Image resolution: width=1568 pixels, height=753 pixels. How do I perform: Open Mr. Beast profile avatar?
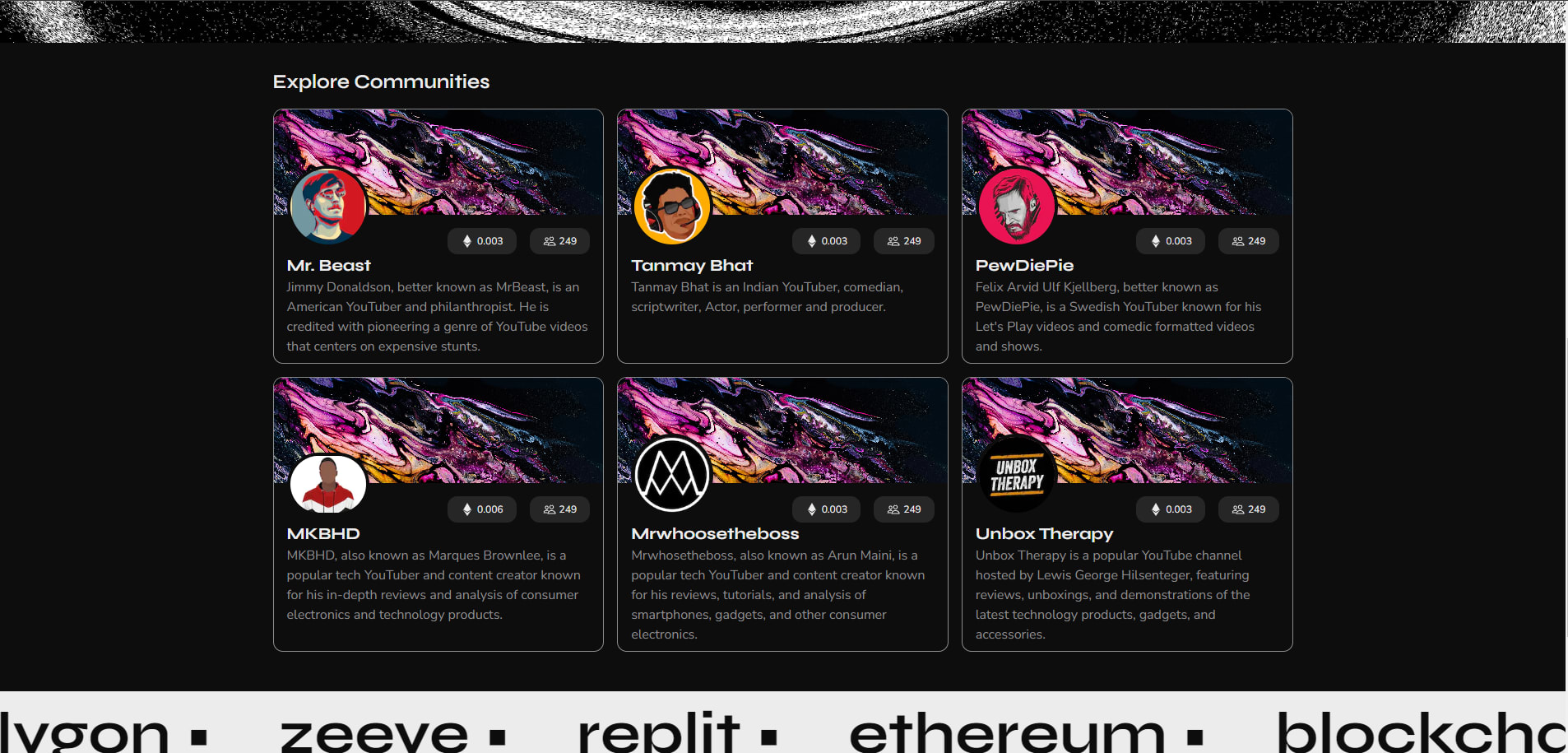pyautogui.click(x=328, y=207)
